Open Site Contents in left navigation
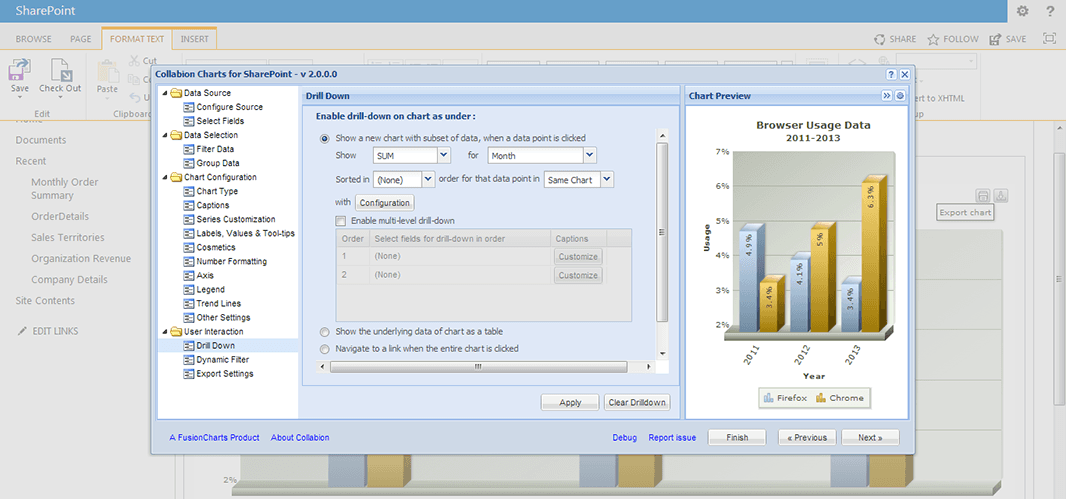Image resolution: width=1066 pixels, height=499 pixels. pyautogui.click(x=45, y=300)
